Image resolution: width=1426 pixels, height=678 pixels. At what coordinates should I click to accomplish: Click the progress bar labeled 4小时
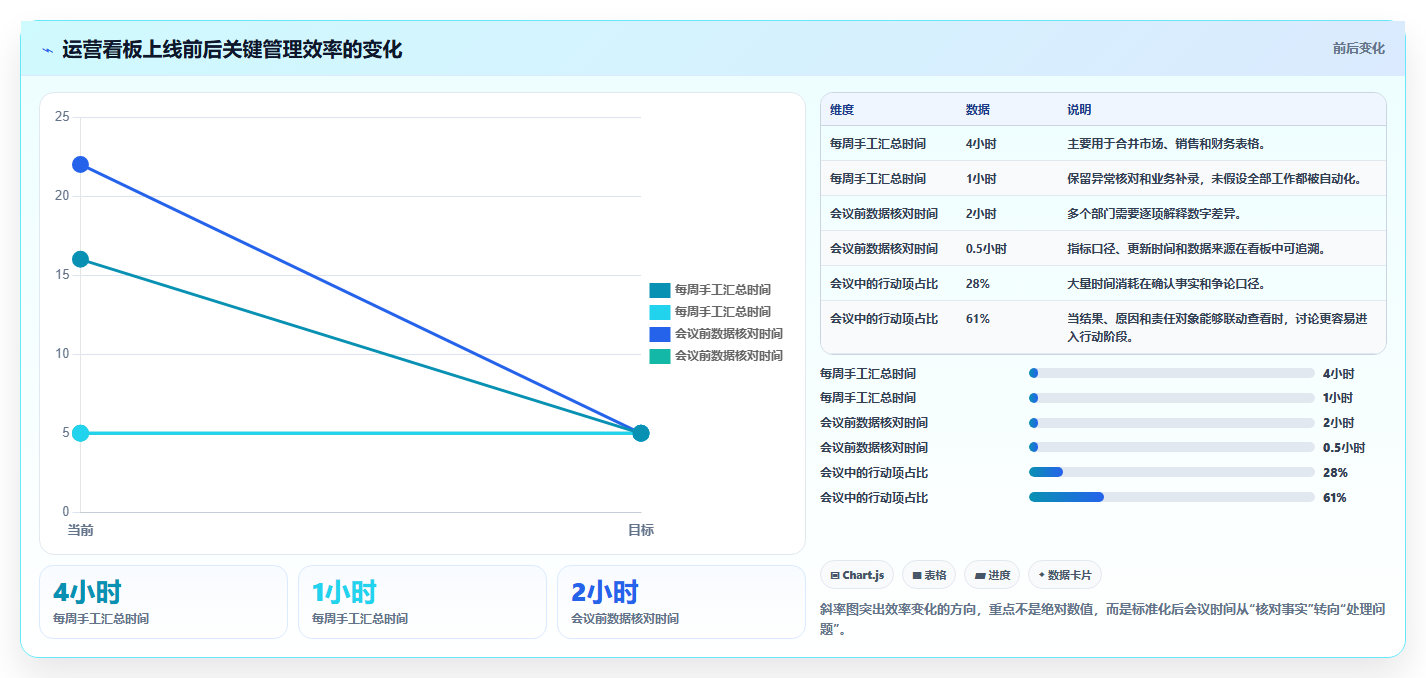[x=1171, y=373]
